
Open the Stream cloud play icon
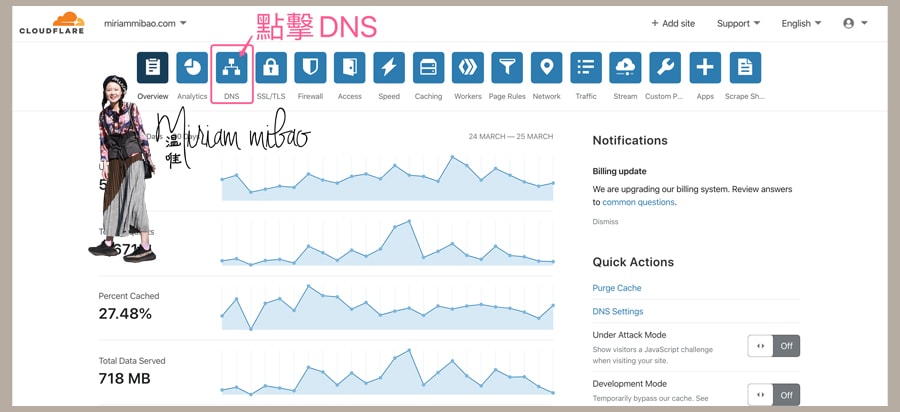[x=626, y=68]
